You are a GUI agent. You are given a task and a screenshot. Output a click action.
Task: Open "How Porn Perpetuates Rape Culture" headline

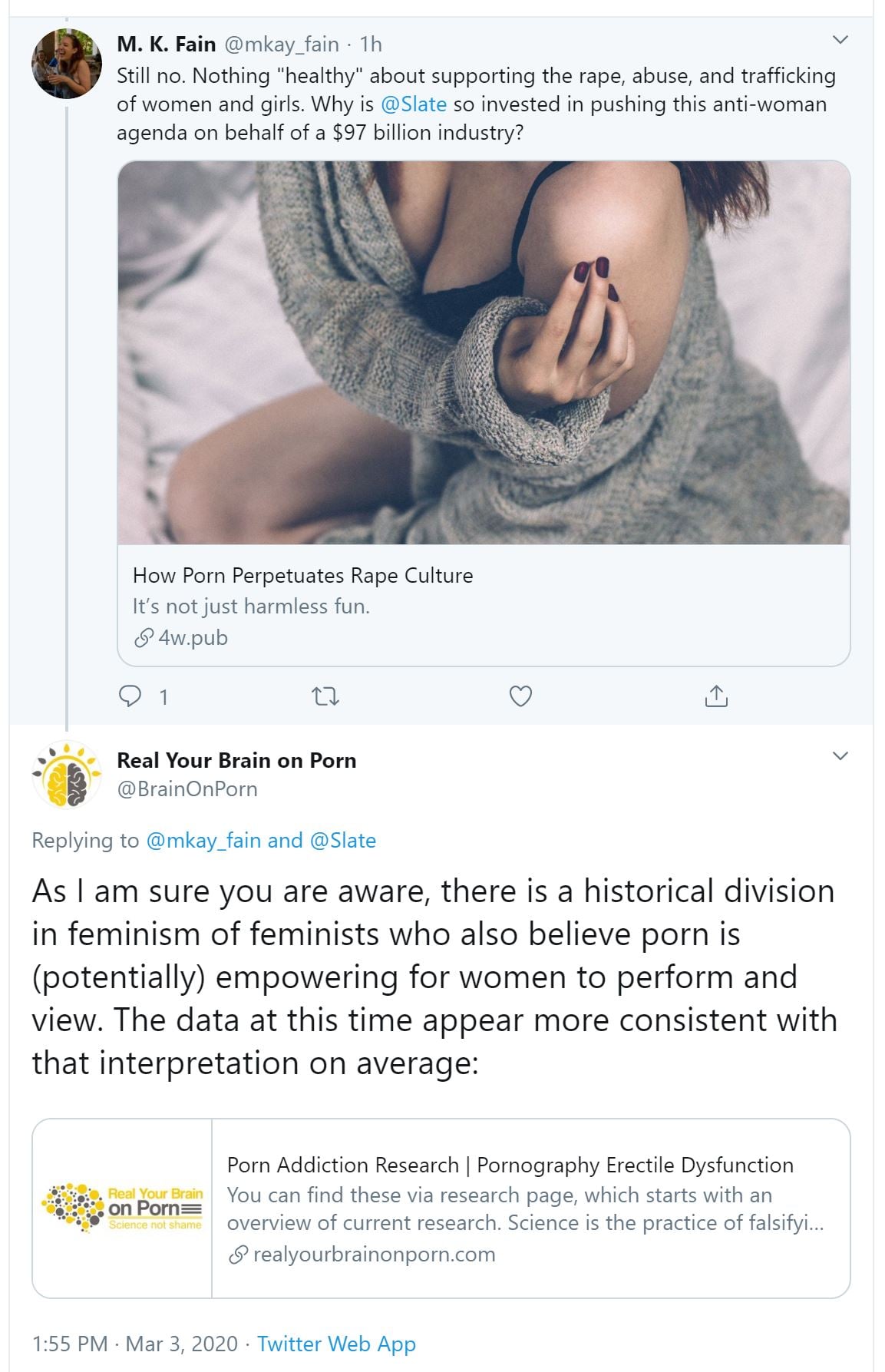coord(302,576)
